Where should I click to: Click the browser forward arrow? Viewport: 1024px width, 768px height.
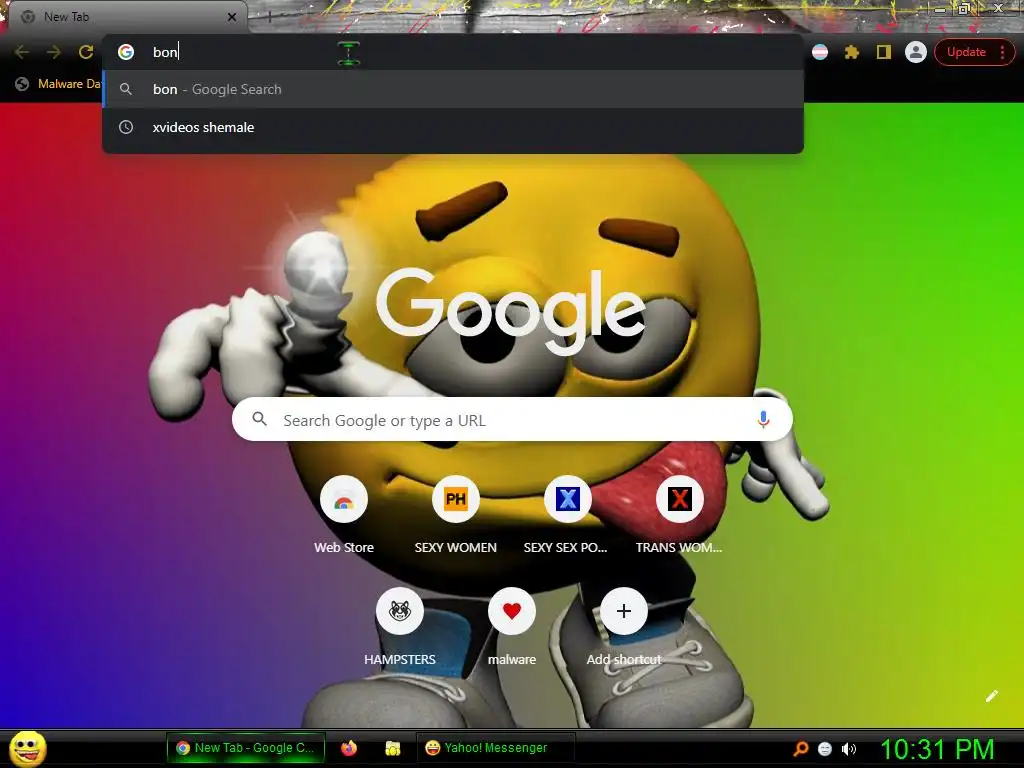point(54,52)
